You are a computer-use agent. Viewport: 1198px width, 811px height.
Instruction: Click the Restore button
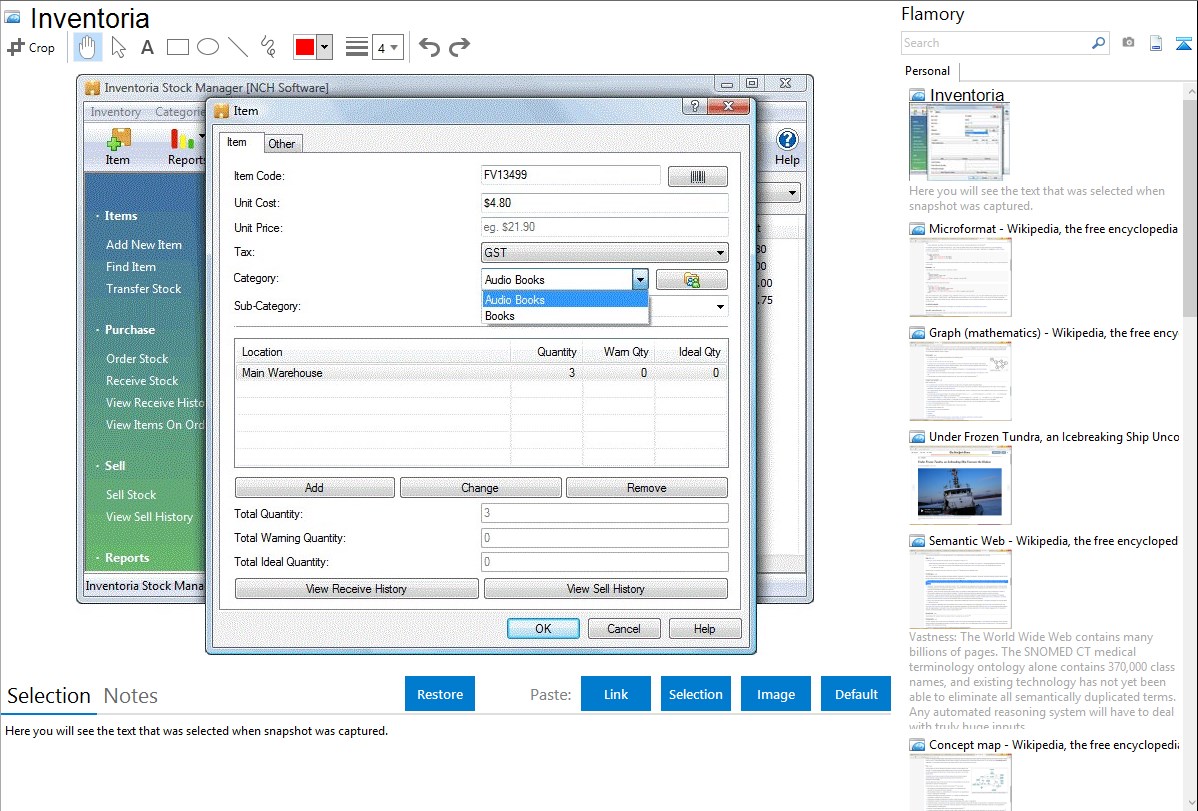pyautogui.click(x=440, y=694)
